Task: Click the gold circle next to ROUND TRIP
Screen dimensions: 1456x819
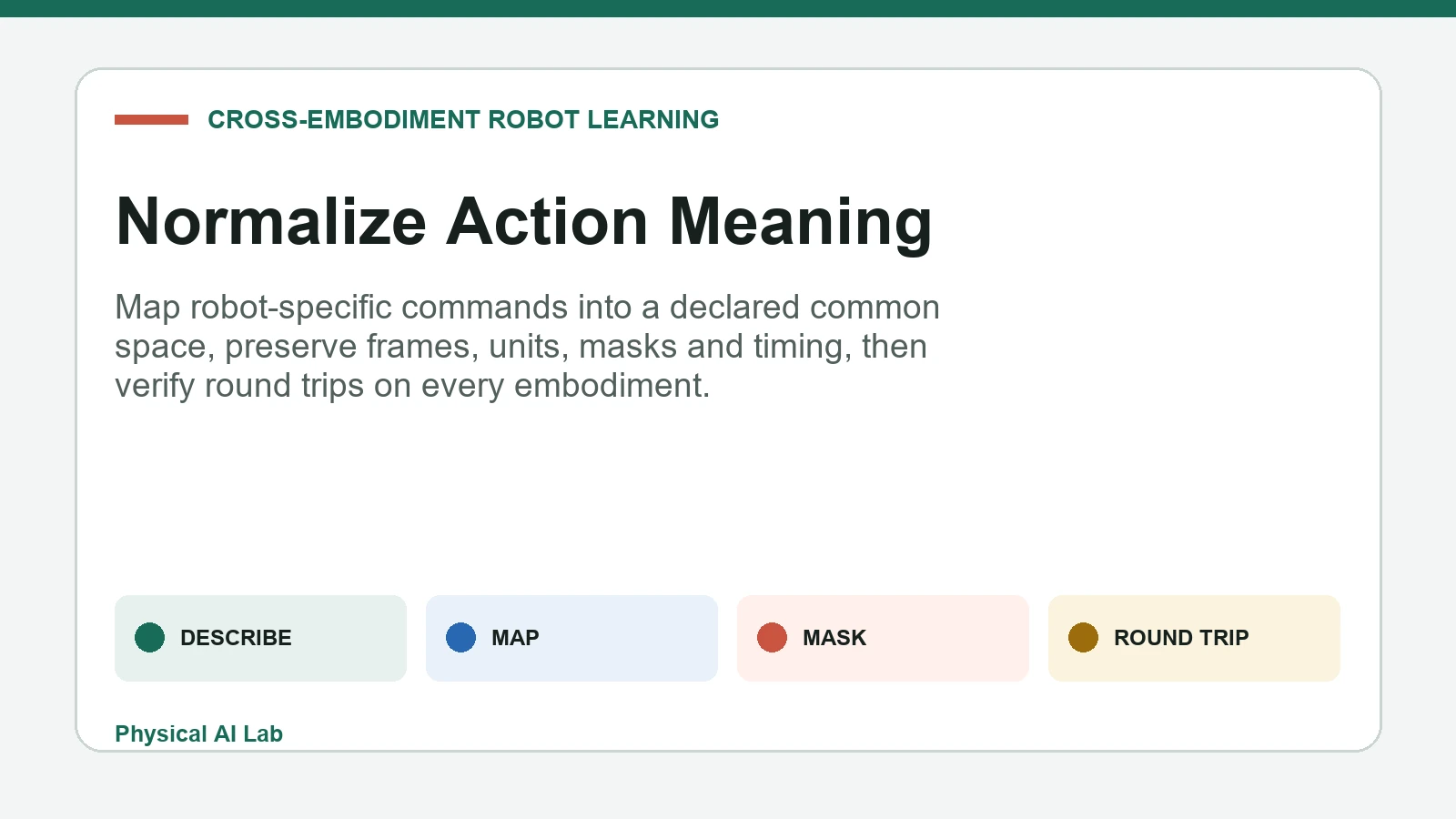Action: point(1083,638)
